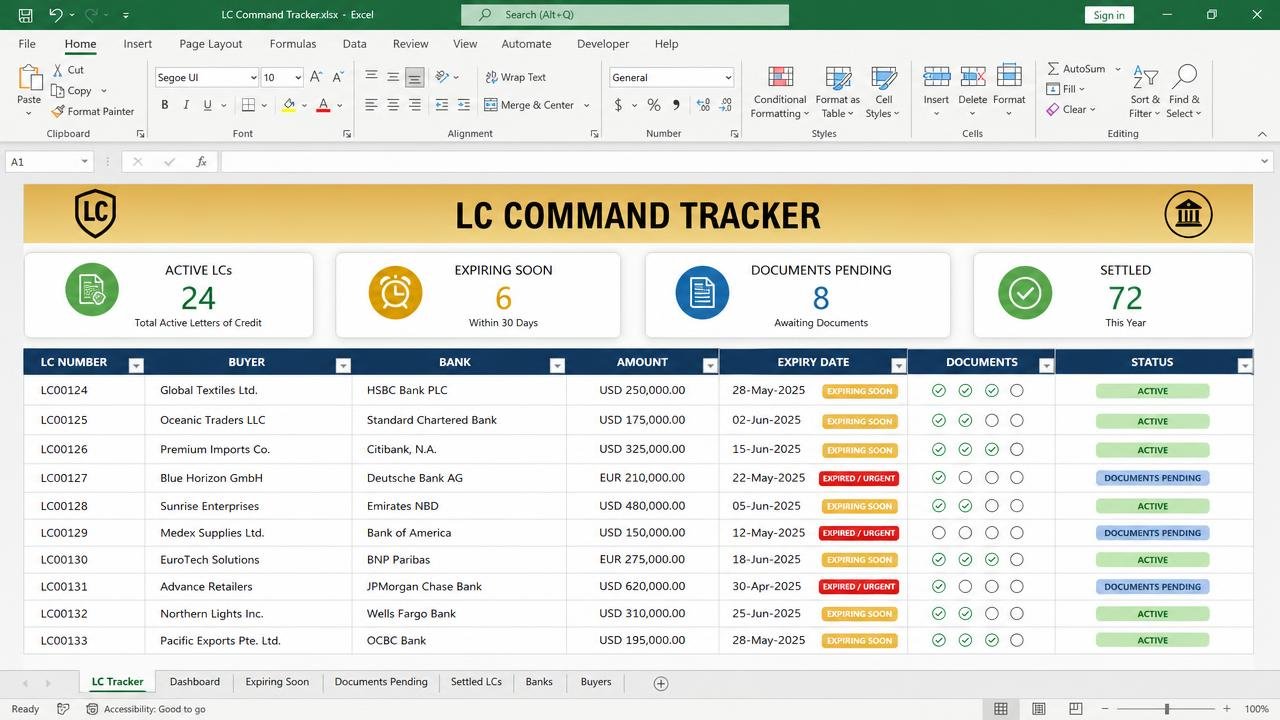Open Format as Table gallery

(838, 92)
